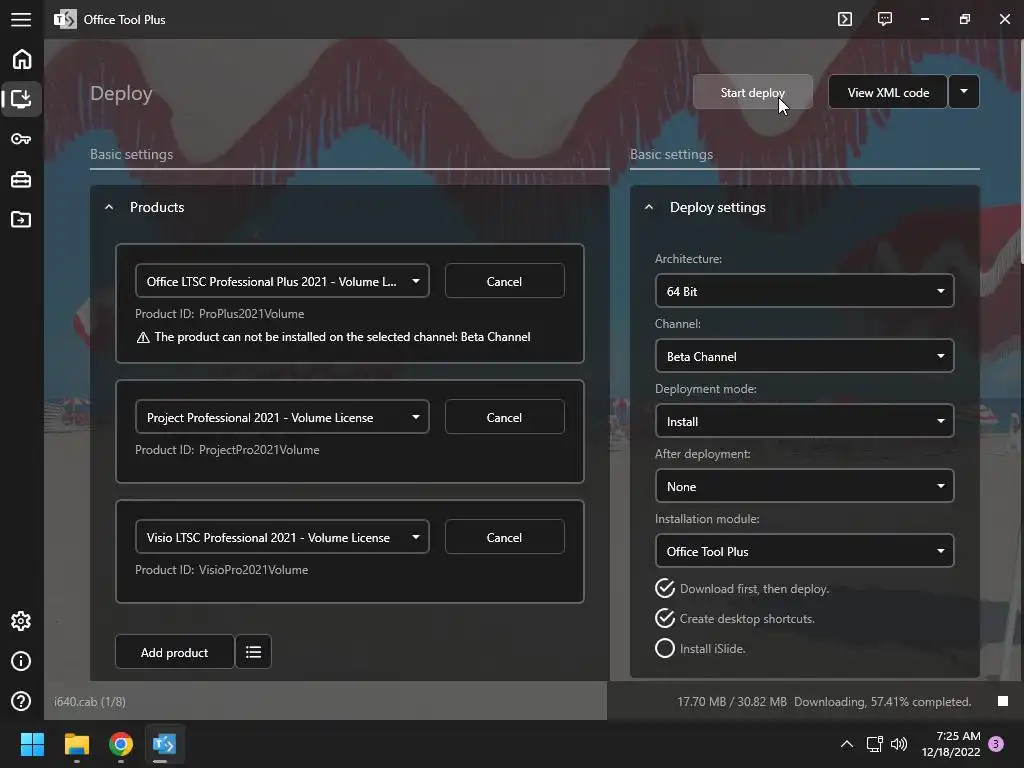Open the hamburger navigation menu
This screenshot has height=768, width=1024.
click(21, 20)
